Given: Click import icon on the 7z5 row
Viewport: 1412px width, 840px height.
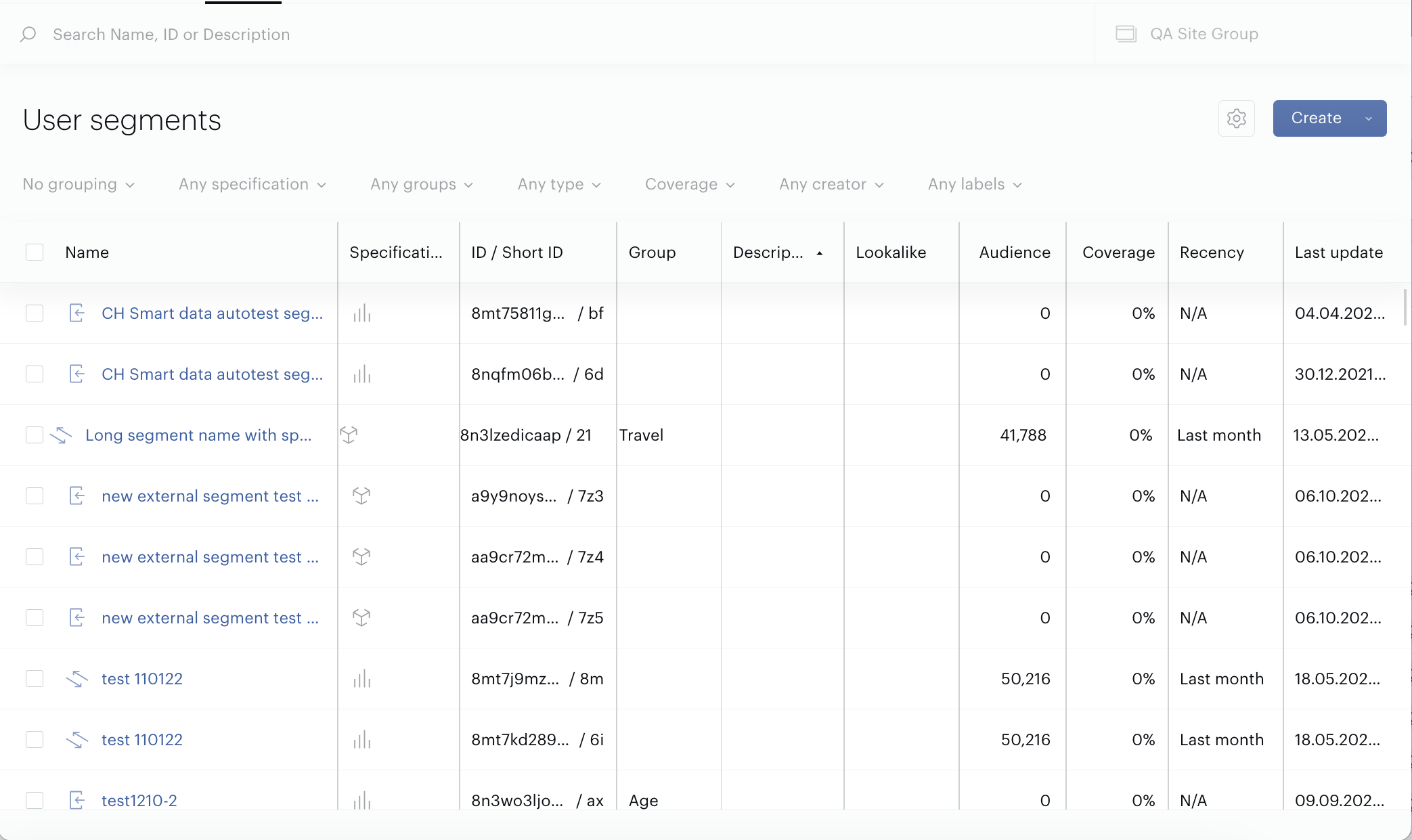Looking at the screenshot, I should [x=77, y=618].
